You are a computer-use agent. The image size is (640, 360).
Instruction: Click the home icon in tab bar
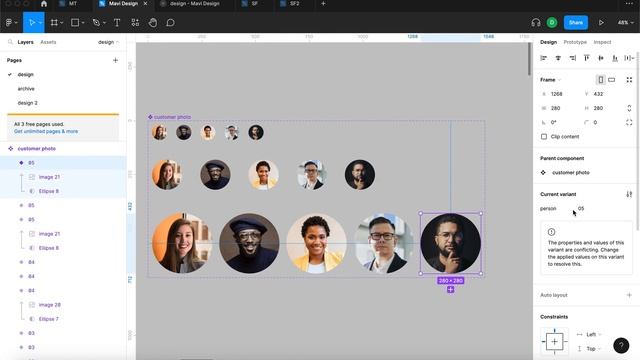point(44,4)
